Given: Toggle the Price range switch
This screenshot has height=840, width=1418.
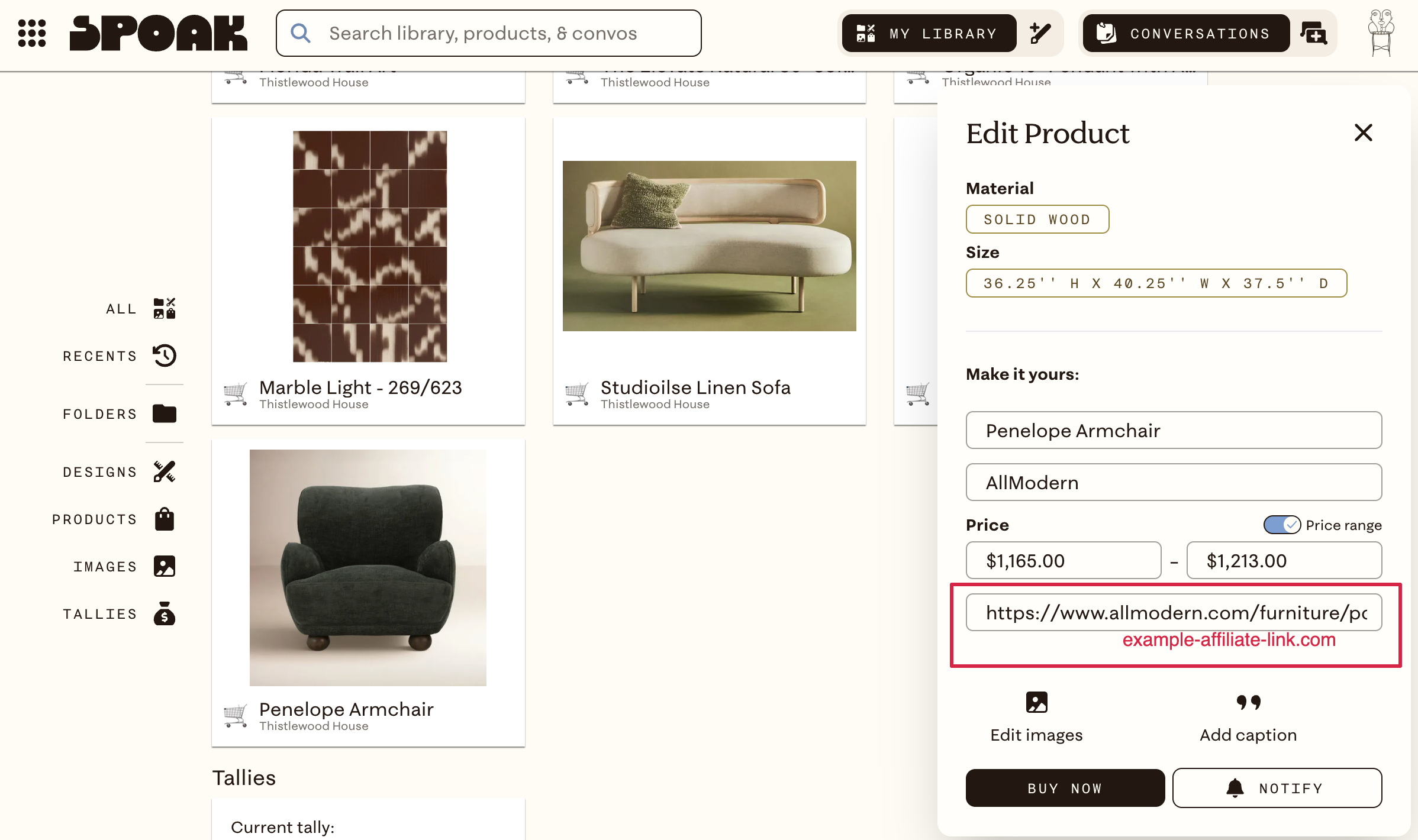Looking at the screenshot, I should point(1282,525).
